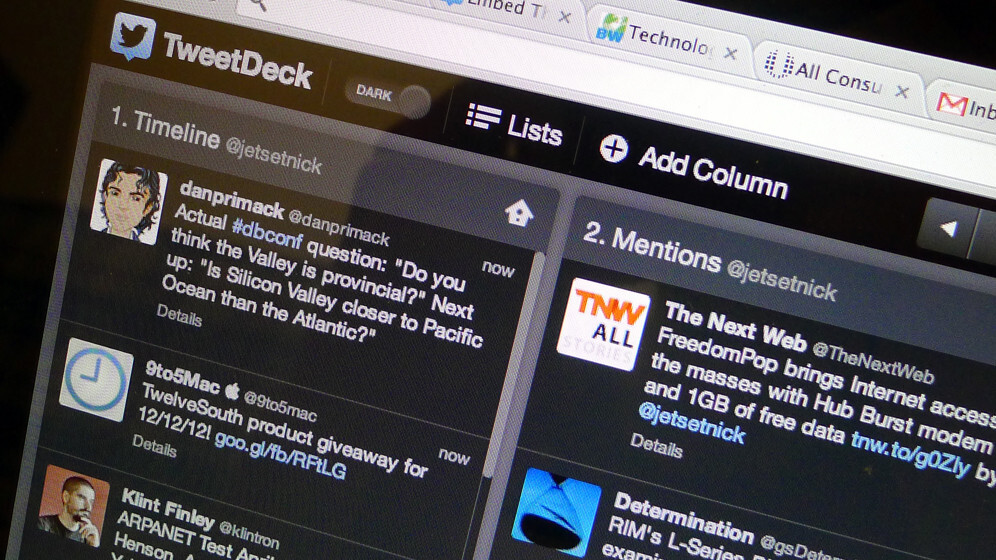
Task: Click the left arrow column scroll button
Action: [x=945, y=228]
